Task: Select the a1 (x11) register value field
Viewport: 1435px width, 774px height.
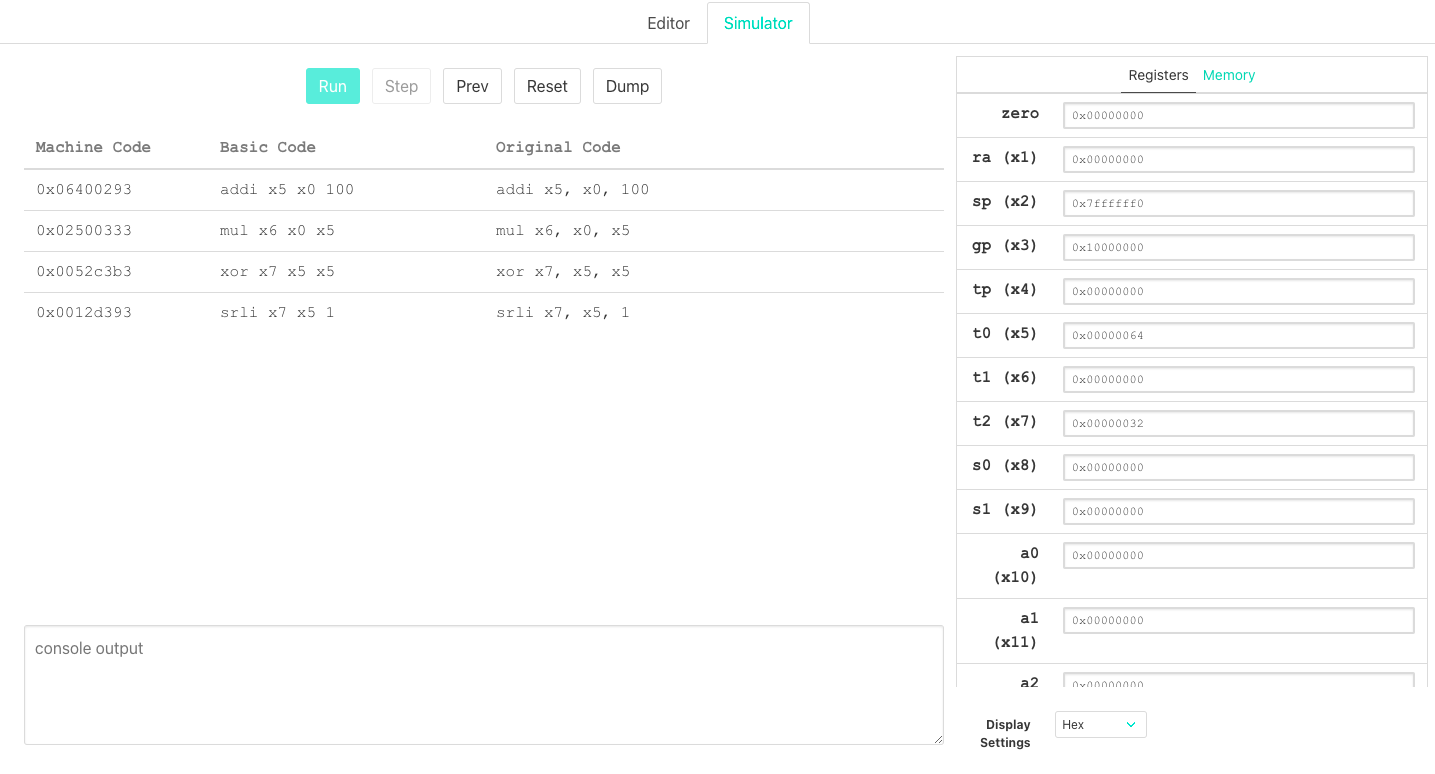Action: [x=1238, y=620]
